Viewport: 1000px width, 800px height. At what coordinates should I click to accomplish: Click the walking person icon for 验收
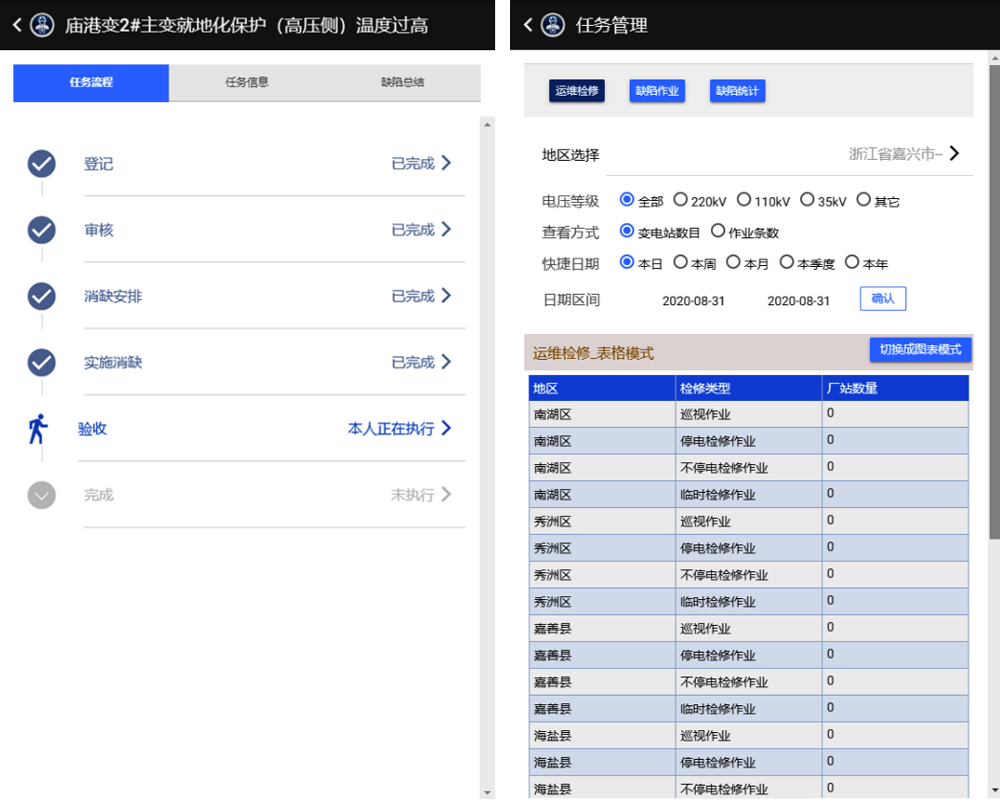38,428
